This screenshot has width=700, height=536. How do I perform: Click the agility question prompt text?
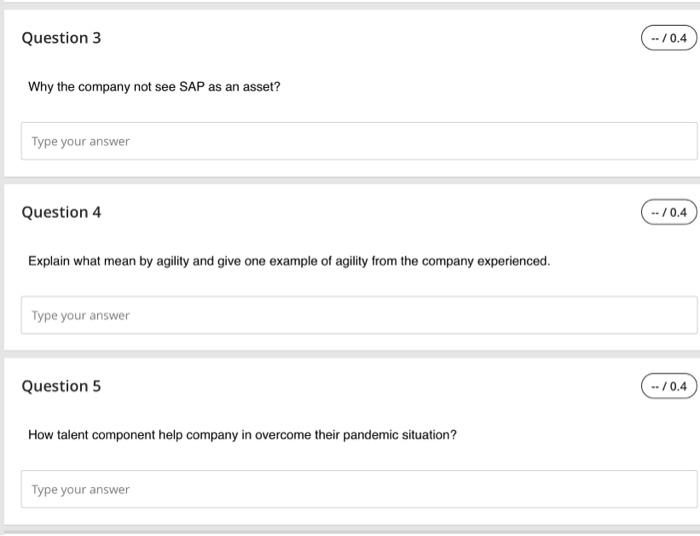click(x=289, y=261)
